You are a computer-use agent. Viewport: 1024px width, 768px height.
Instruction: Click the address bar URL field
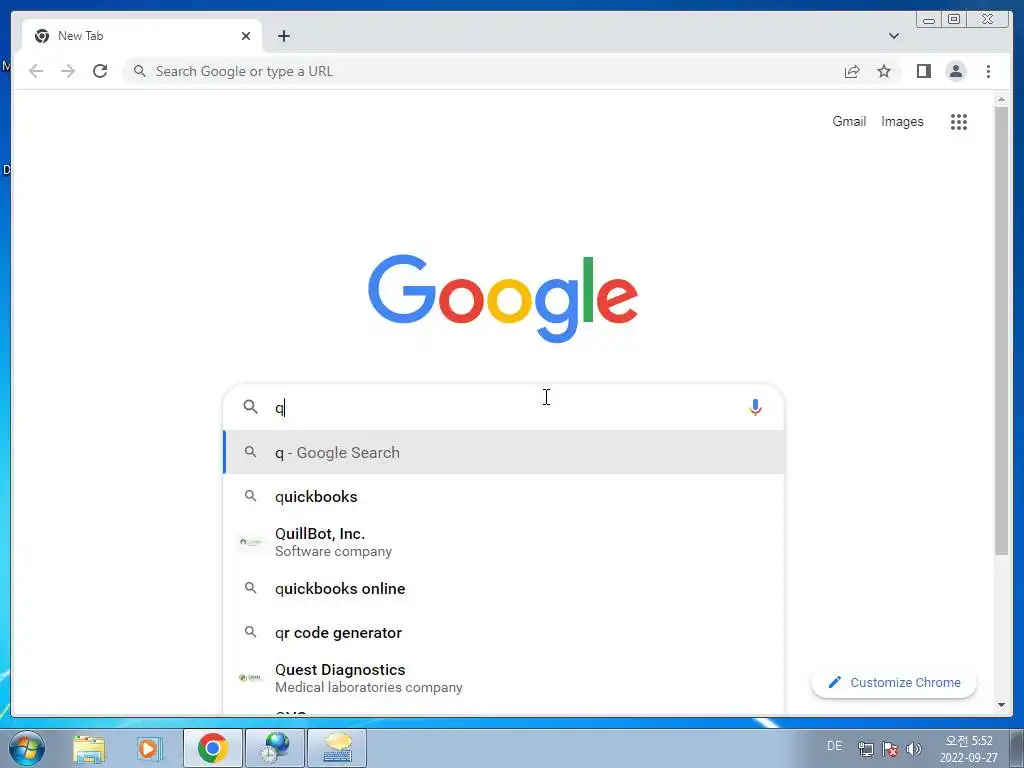coord(483,71)
